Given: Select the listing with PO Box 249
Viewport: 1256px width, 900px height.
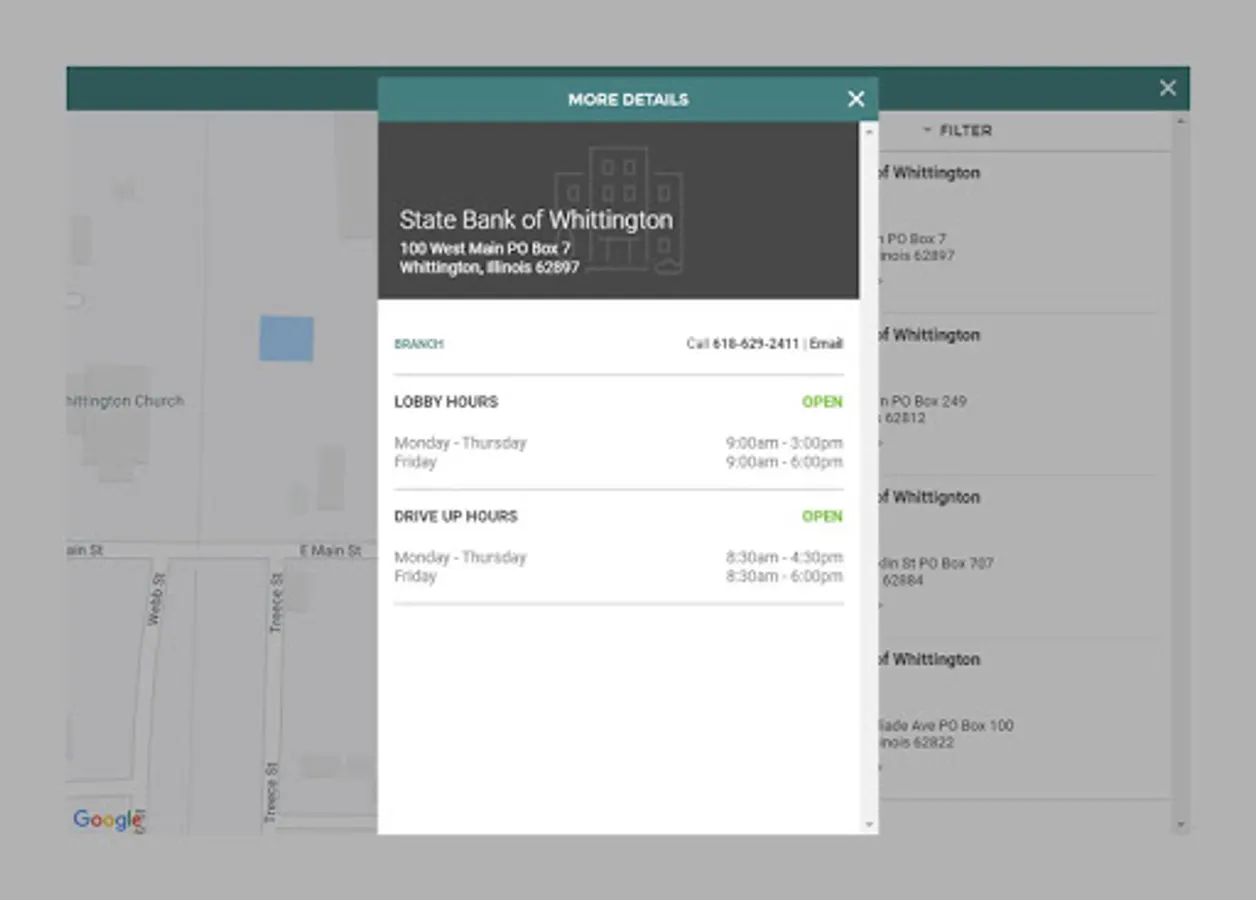Looking at the screenshot, I should (1019, 394).
